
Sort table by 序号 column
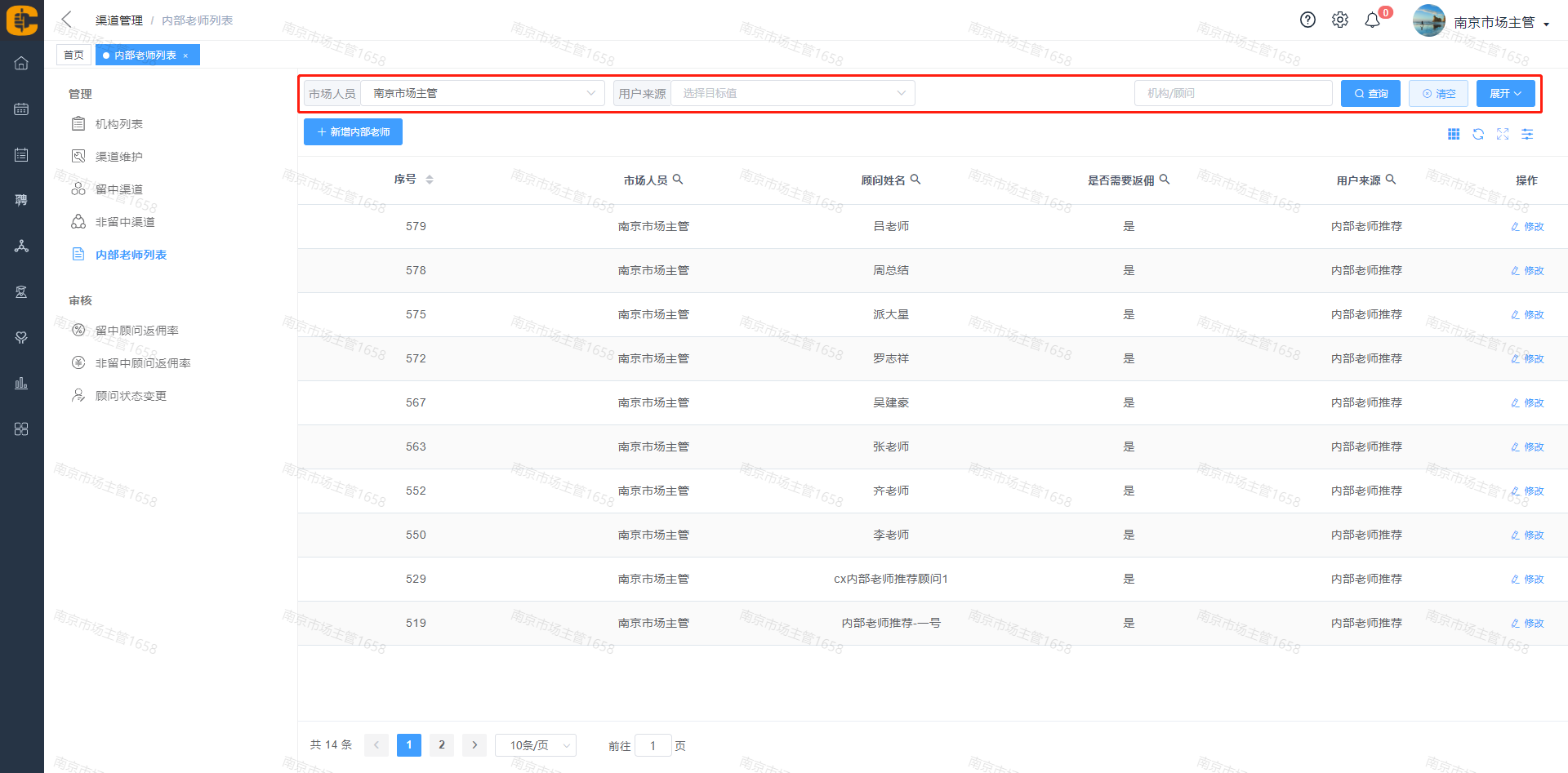pyautogui.click(x=430, y=180)
